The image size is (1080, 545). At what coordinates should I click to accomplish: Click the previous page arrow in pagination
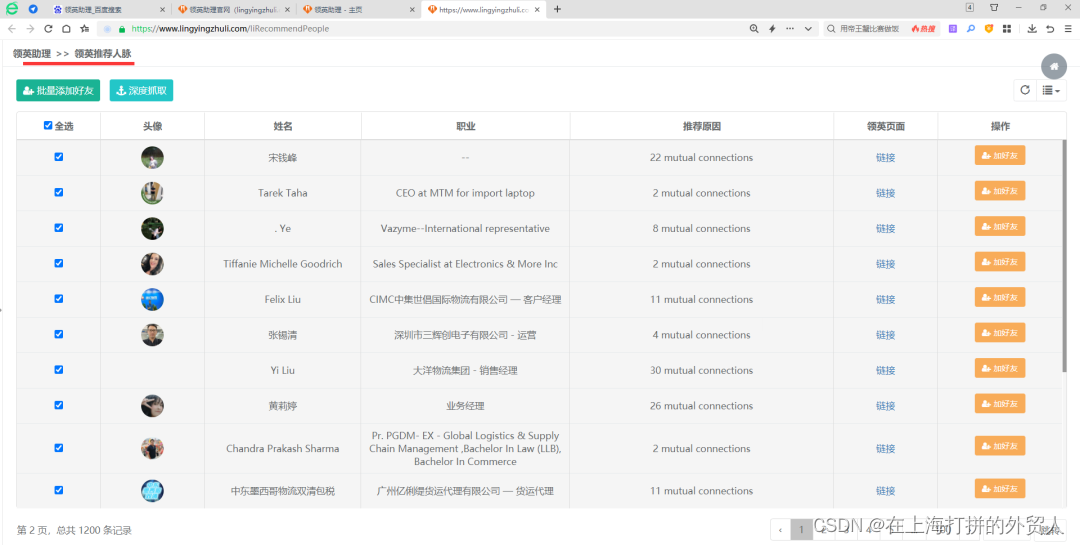[780, 530]
